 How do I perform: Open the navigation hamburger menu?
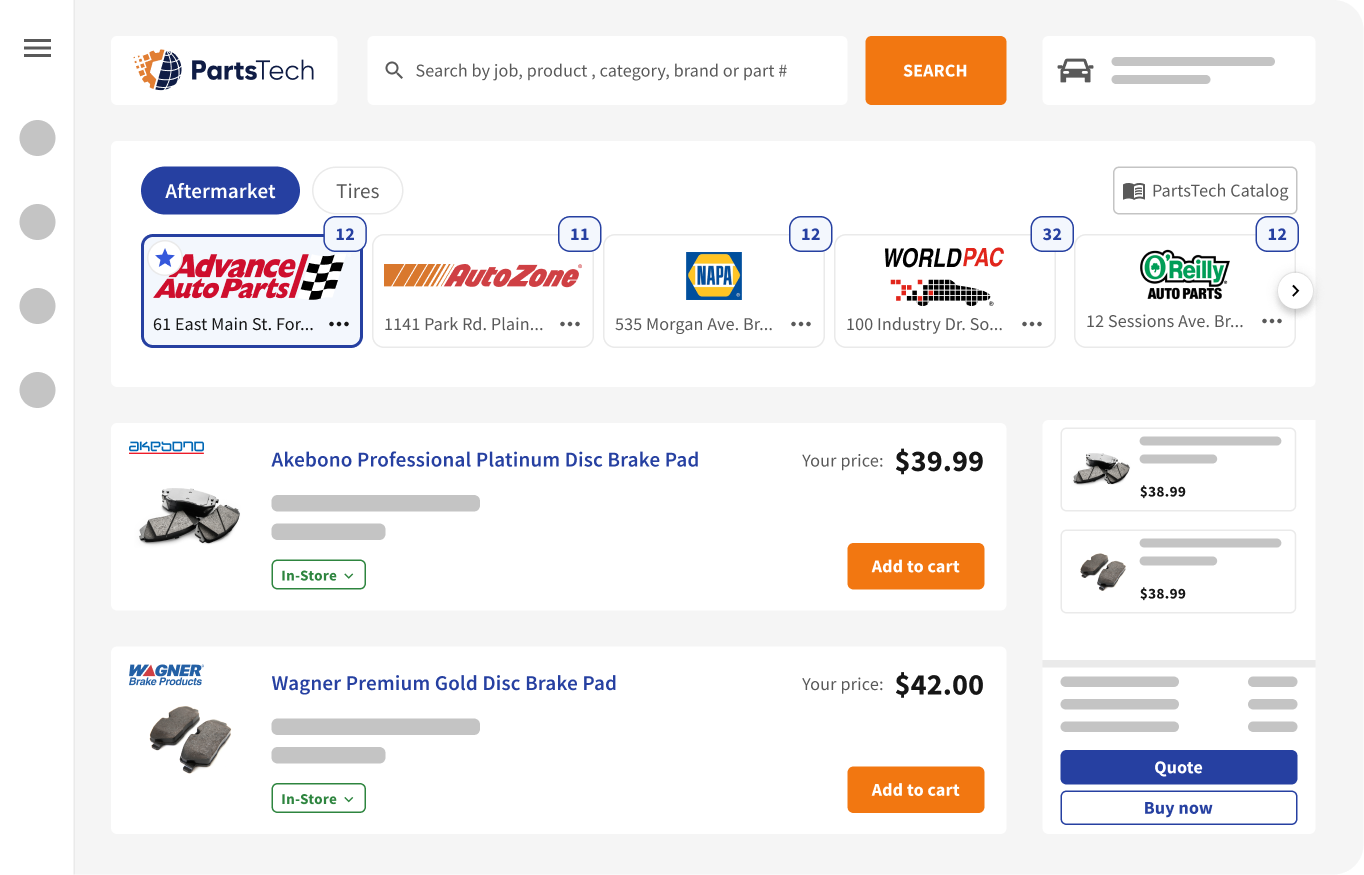coord(37,47)
